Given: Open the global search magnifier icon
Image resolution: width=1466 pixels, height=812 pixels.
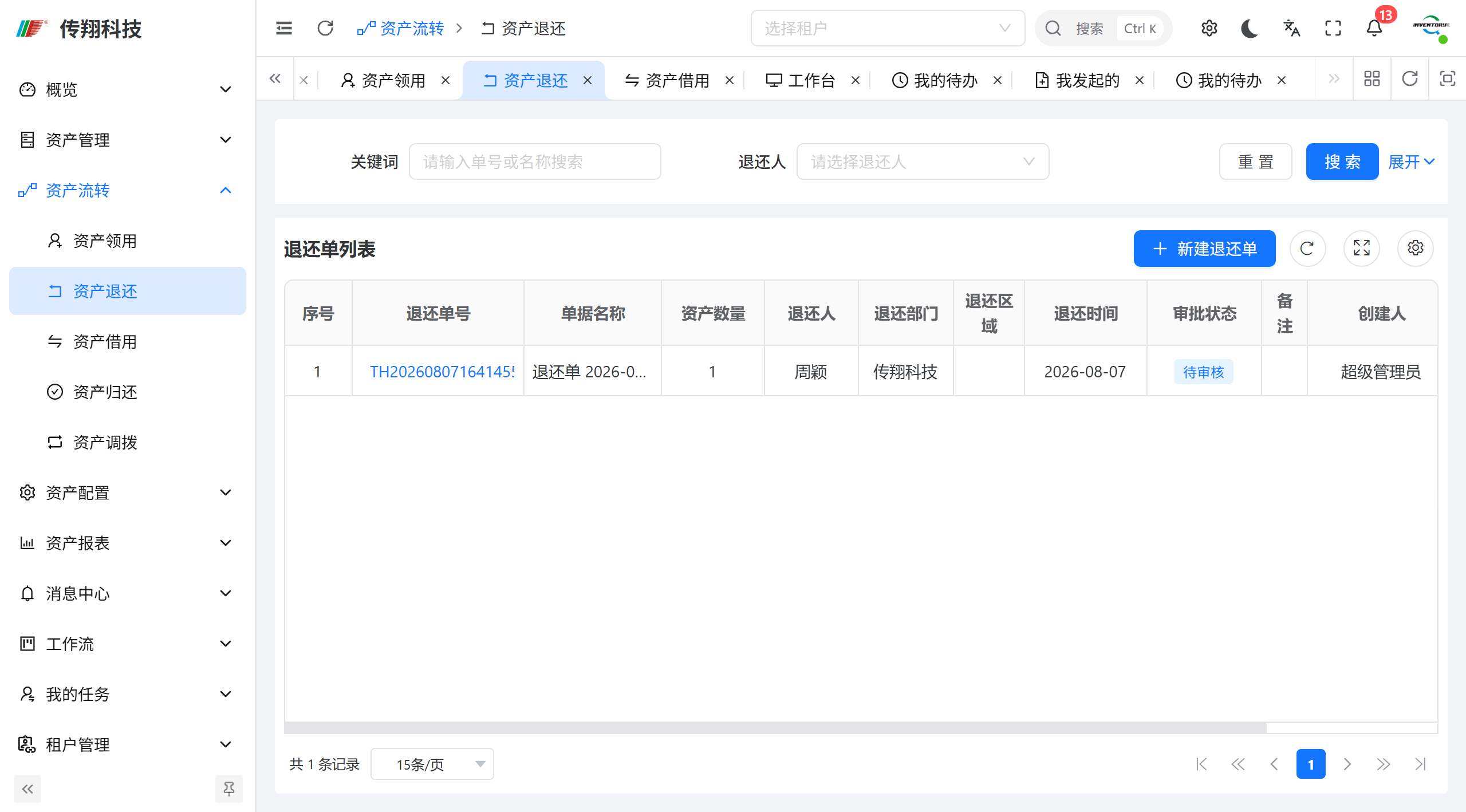Looking at the screenshot, I should [1053, 28].
